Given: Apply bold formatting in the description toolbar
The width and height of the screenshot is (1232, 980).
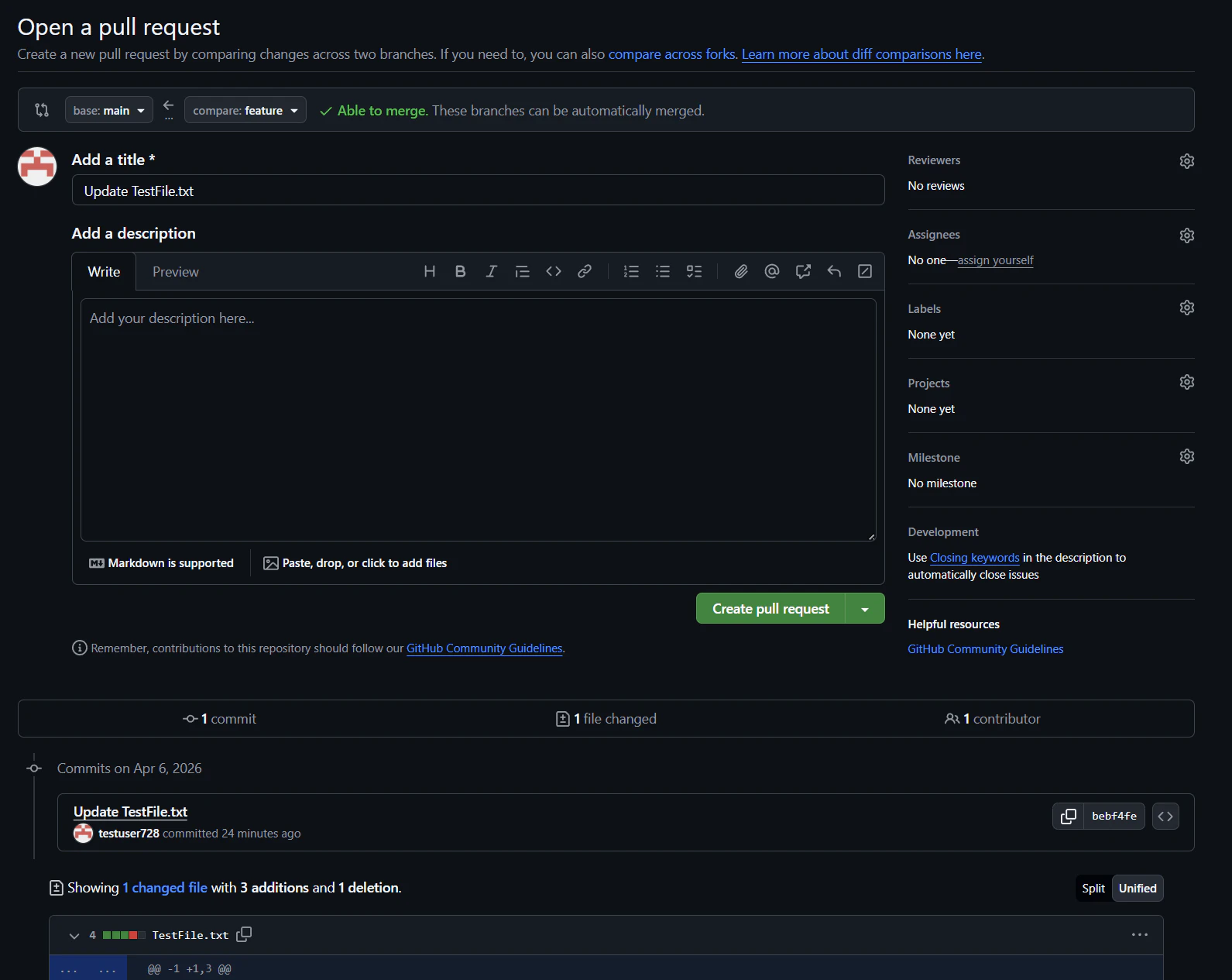Looking at the screenshot, I should 460,271.
